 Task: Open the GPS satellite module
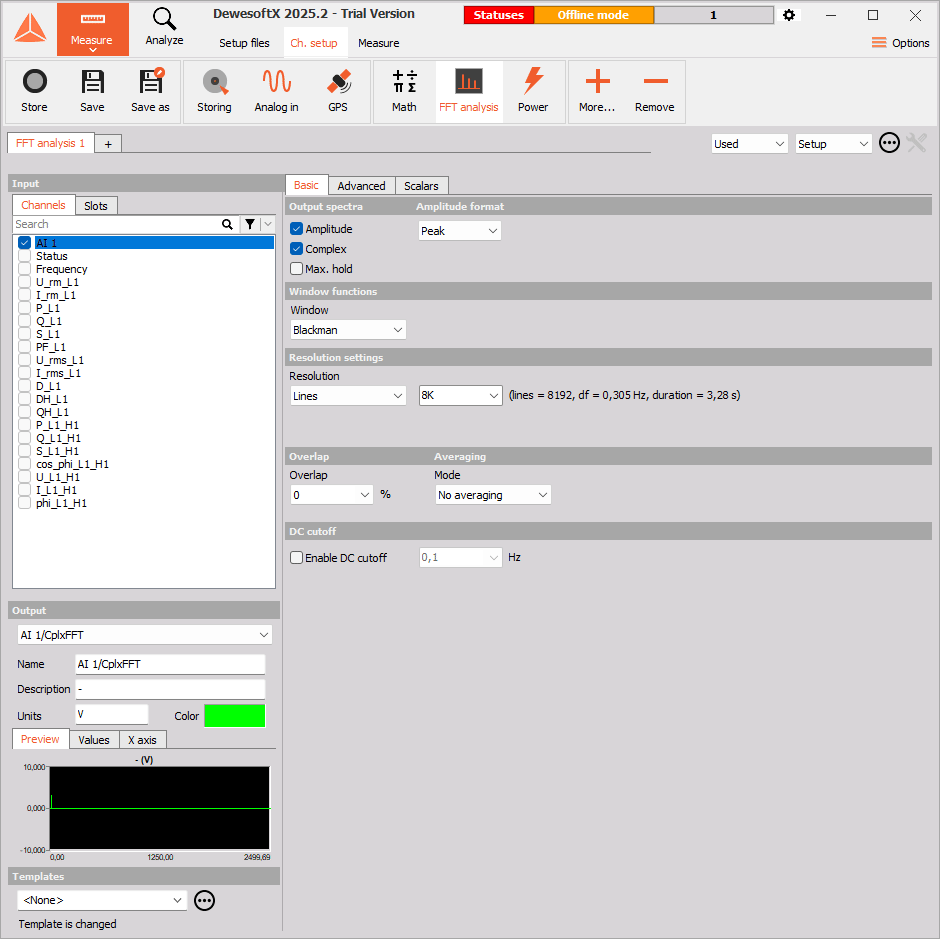(x=338, y=82)
